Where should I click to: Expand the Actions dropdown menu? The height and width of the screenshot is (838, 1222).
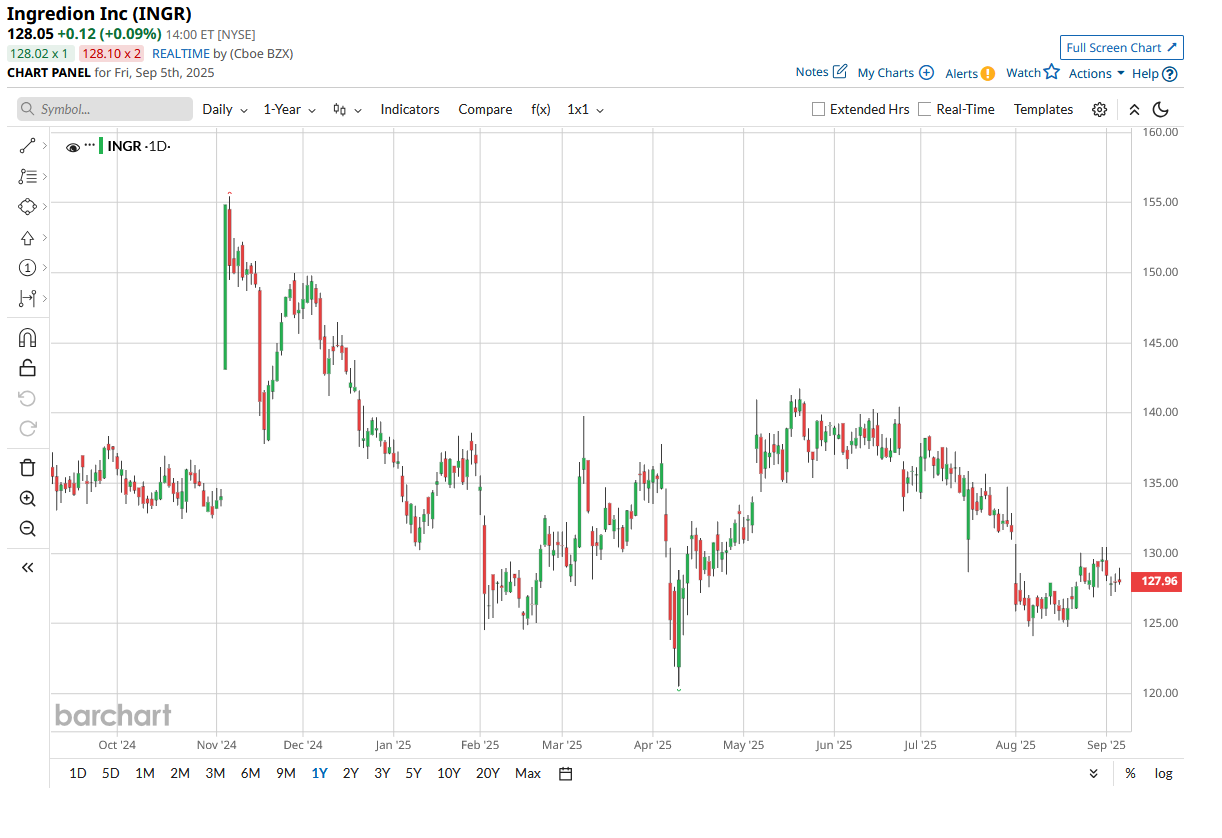click(1096, 73)
